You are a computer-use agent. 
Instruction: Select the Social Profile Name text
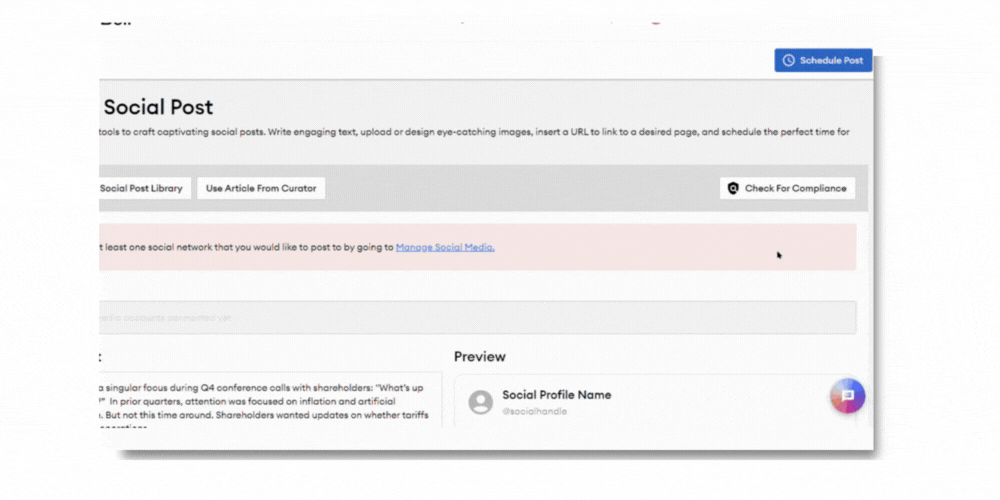[x=556, y=395]
